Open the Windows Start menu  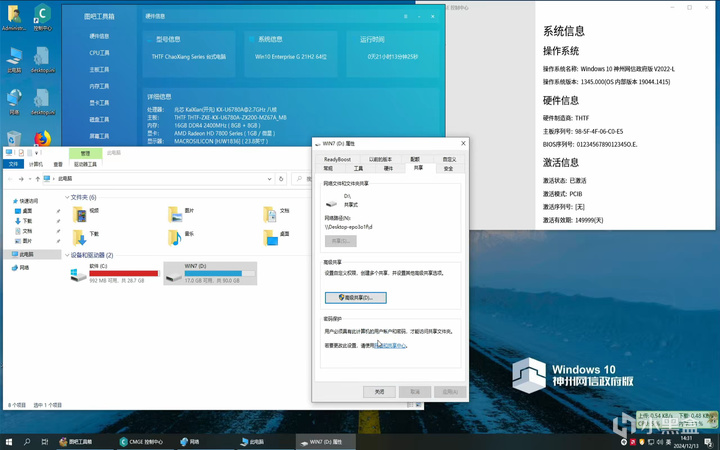(8, 442)
